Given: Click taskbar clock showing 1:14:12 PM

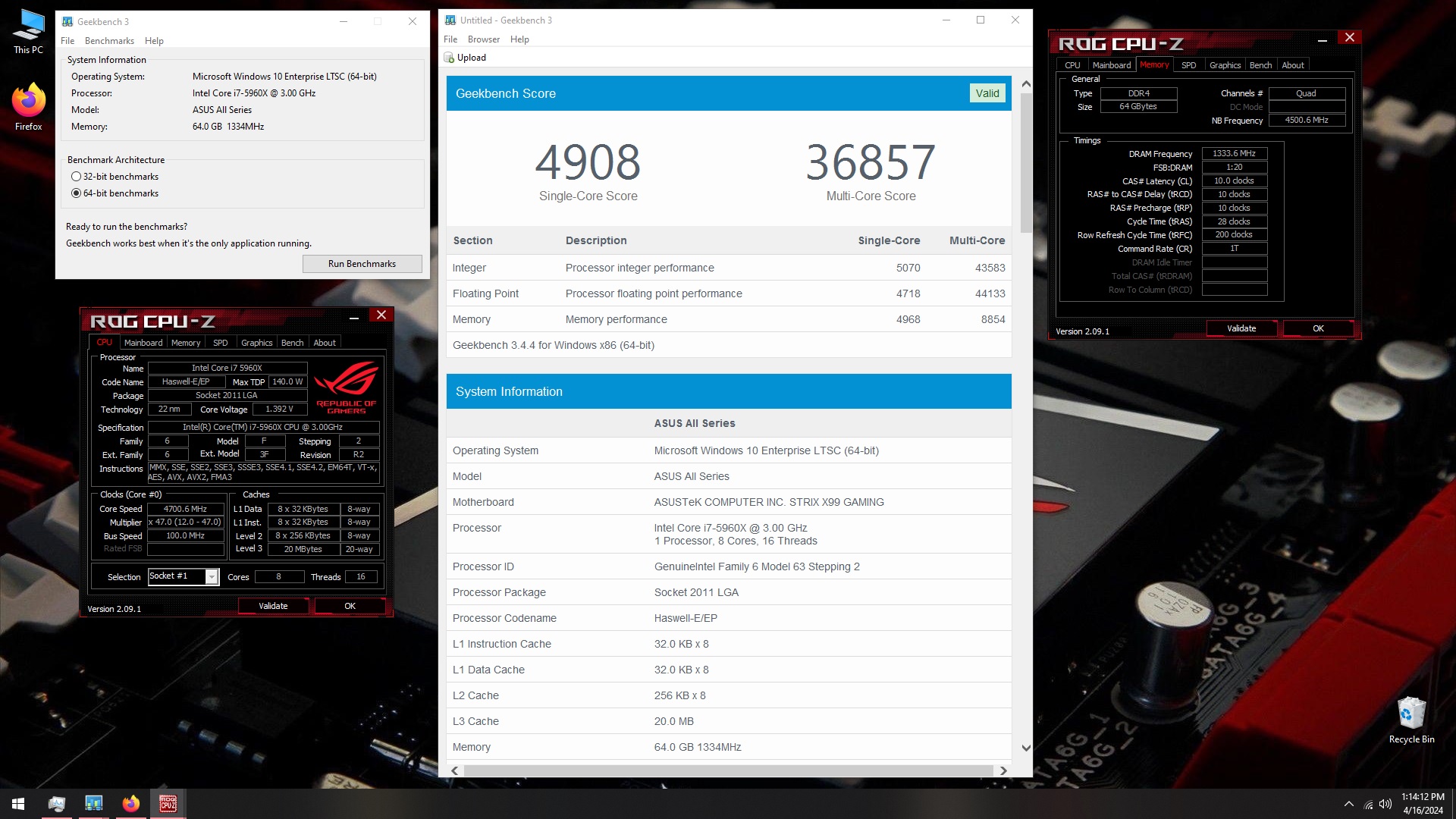Looking at the screenshot, I should [x=1423, y=804].
